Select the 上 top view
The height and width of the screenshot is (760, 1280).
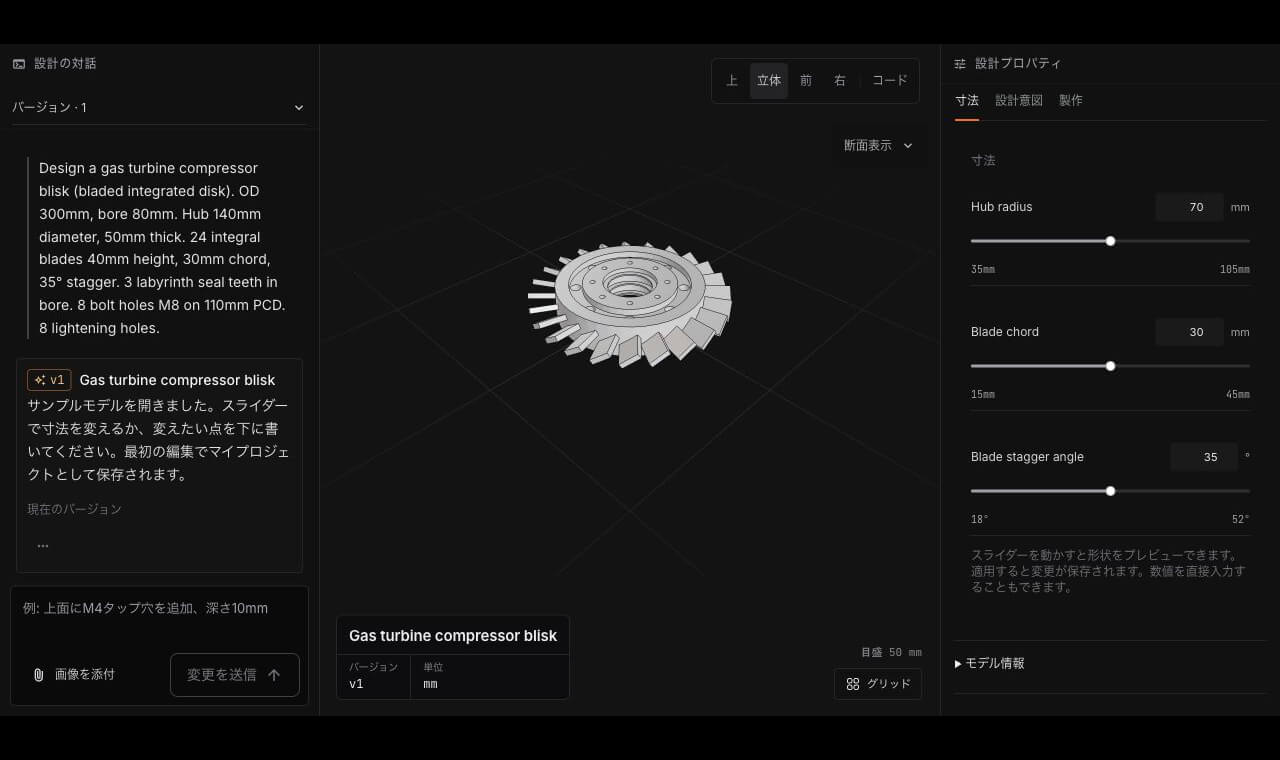tap(732, 81)
